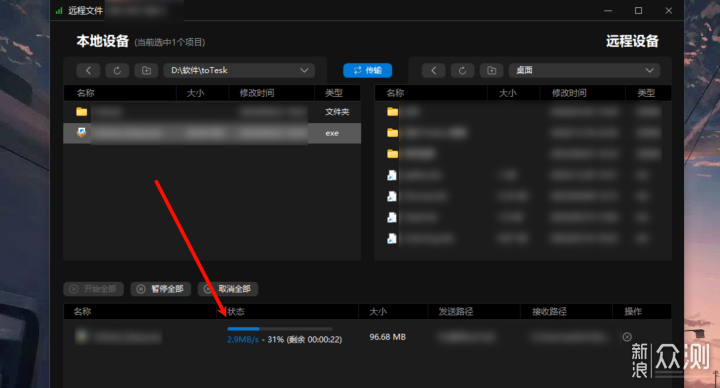
Task: Click the transfer progress bar at 31%
Action: click(280, 329)
